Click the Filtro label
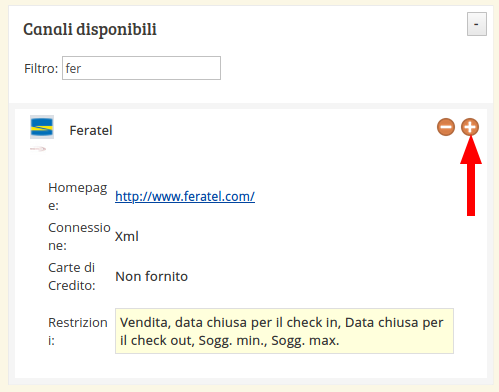This screenshot has height=392, width=499. (x=41, y=69)
